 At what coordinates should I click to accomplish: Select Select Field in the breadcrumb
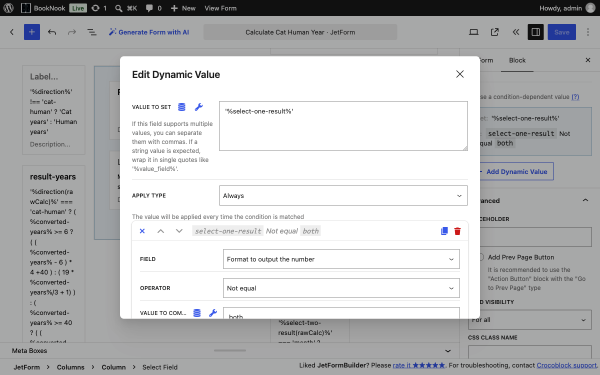(160, 367)
